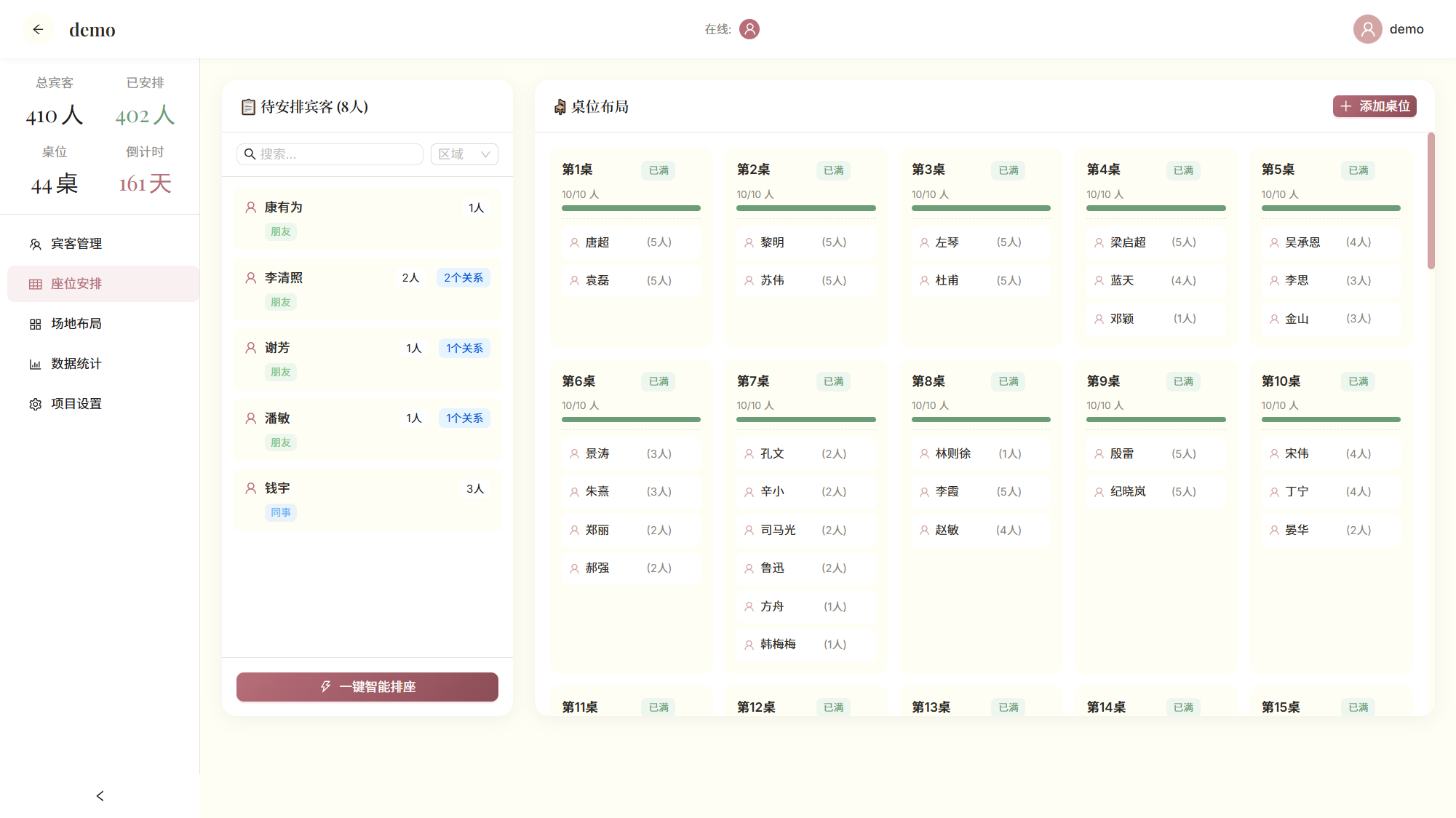Image resolution: width=1456 pixels, height=818 pixels.
Task: Click the person icon beside 唐超
Action: click(x=574, y=242)
